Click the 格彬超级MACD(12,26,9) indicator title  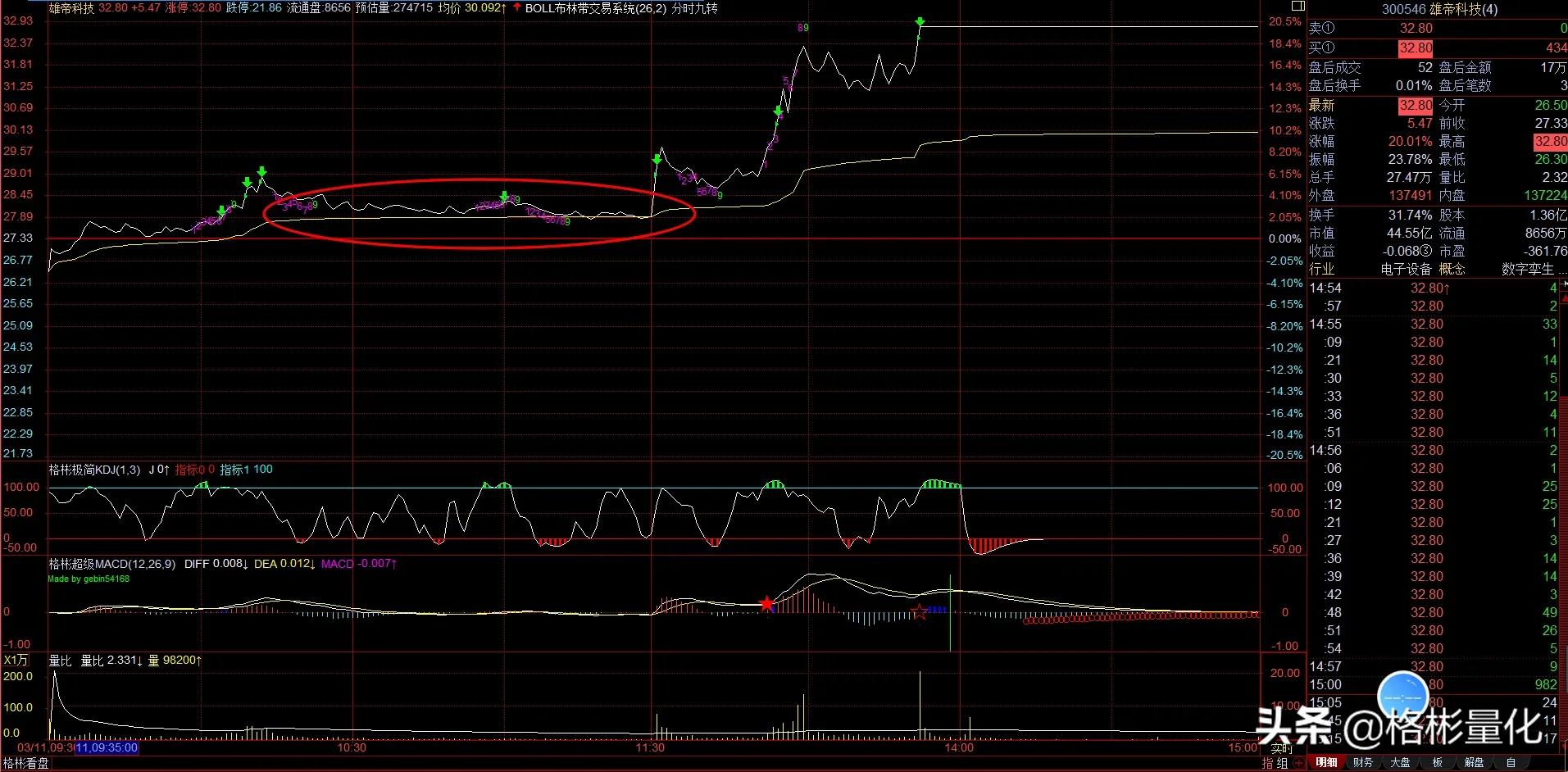click(111, 564)
